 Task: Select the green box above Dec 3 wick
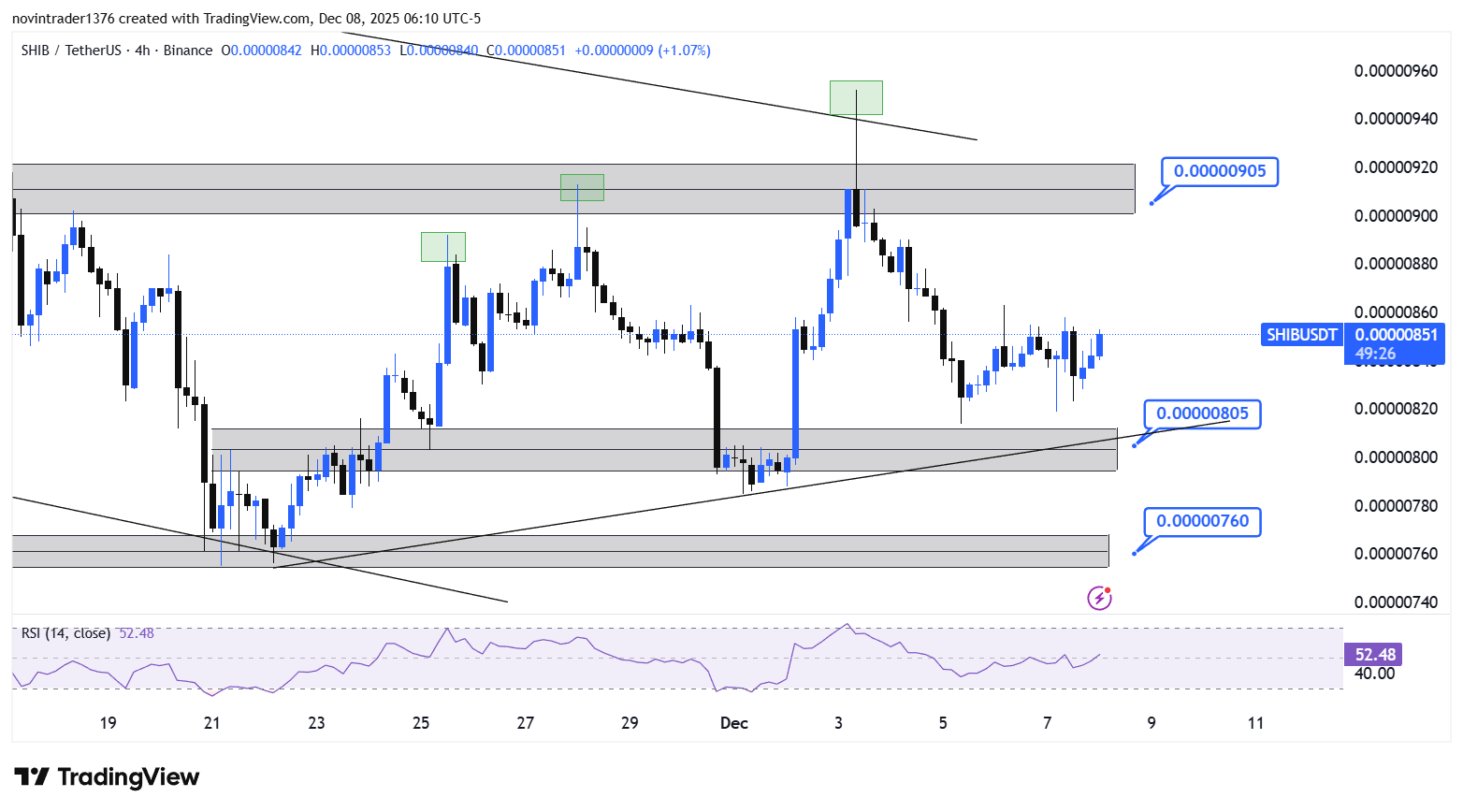856,98
